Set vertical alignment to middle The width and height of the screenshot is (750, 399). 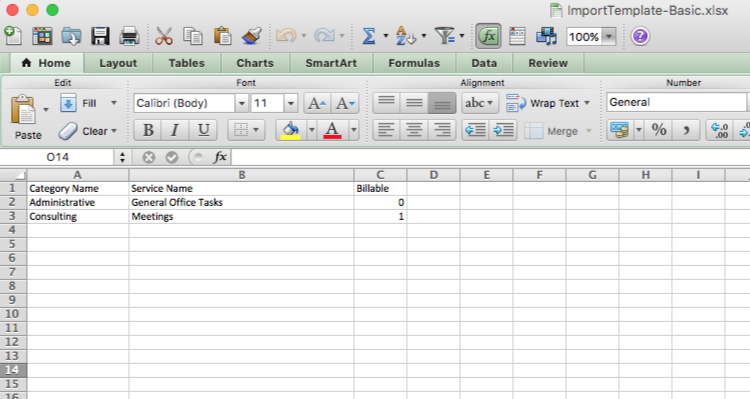click(414, 103)
